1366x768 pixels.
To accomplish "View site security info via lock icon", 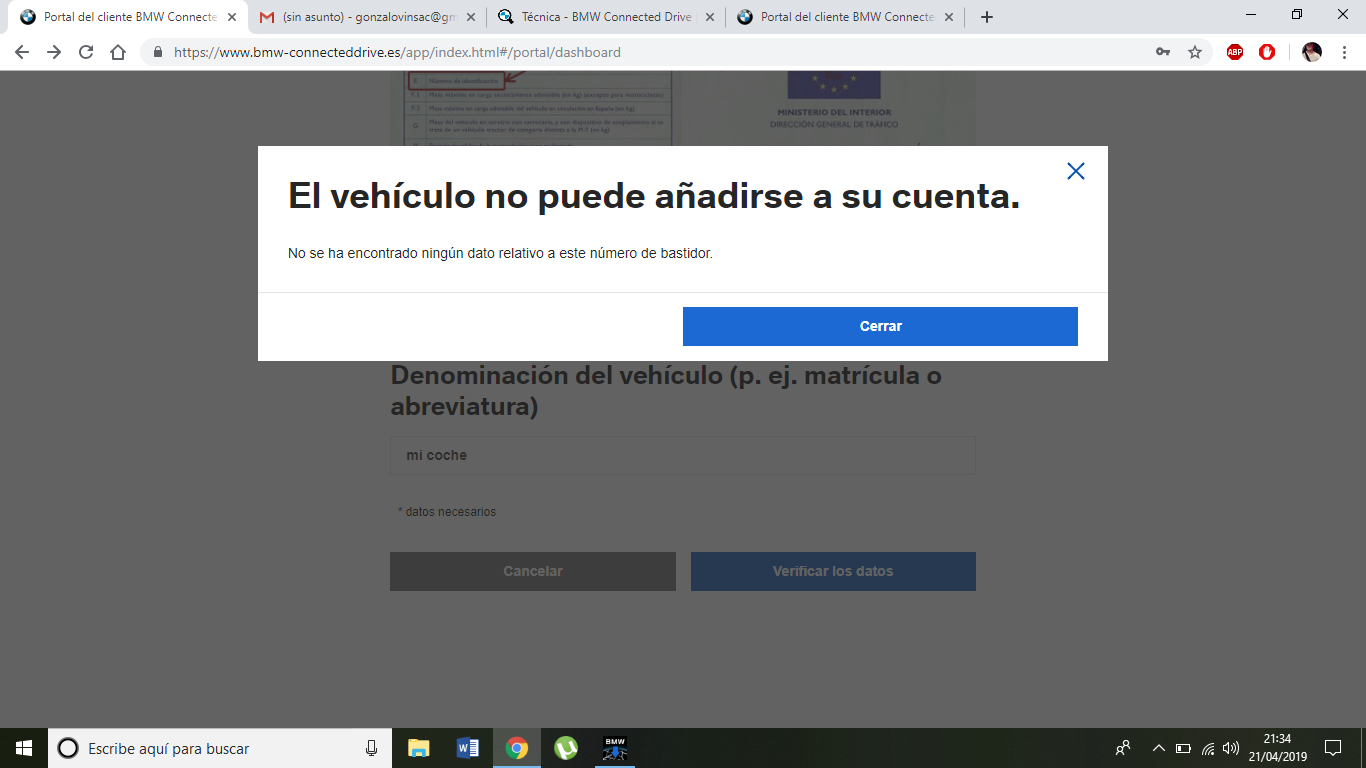I will [x=157, y=52].
